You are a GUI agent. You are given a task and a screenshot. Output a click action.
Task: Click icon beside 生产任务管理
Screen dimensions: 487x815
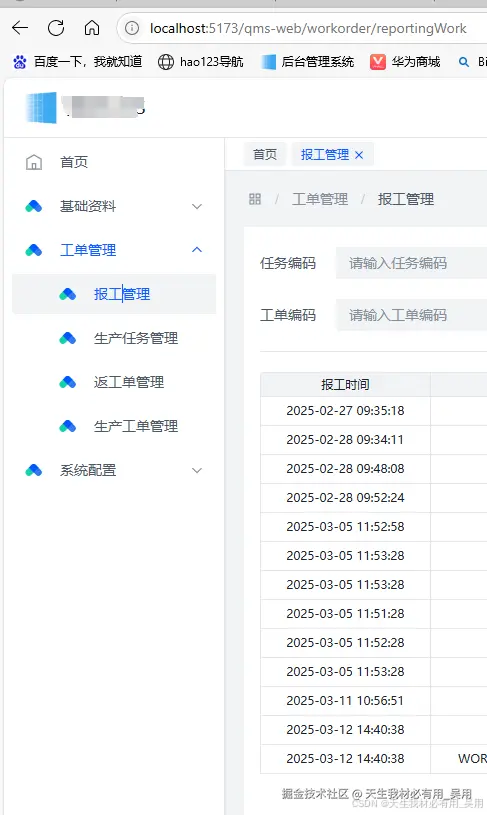click(68, 338)
